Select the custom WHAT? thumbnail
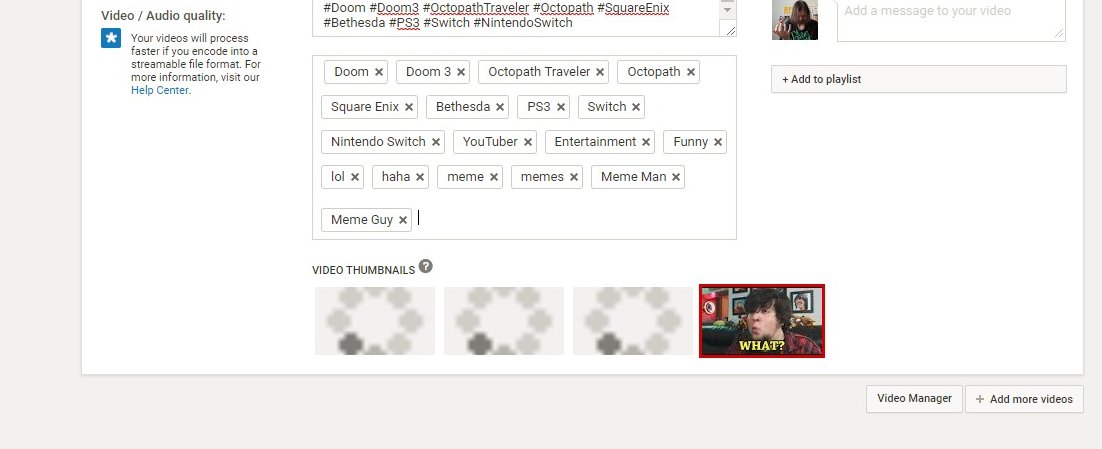 (x=762, y=321)
